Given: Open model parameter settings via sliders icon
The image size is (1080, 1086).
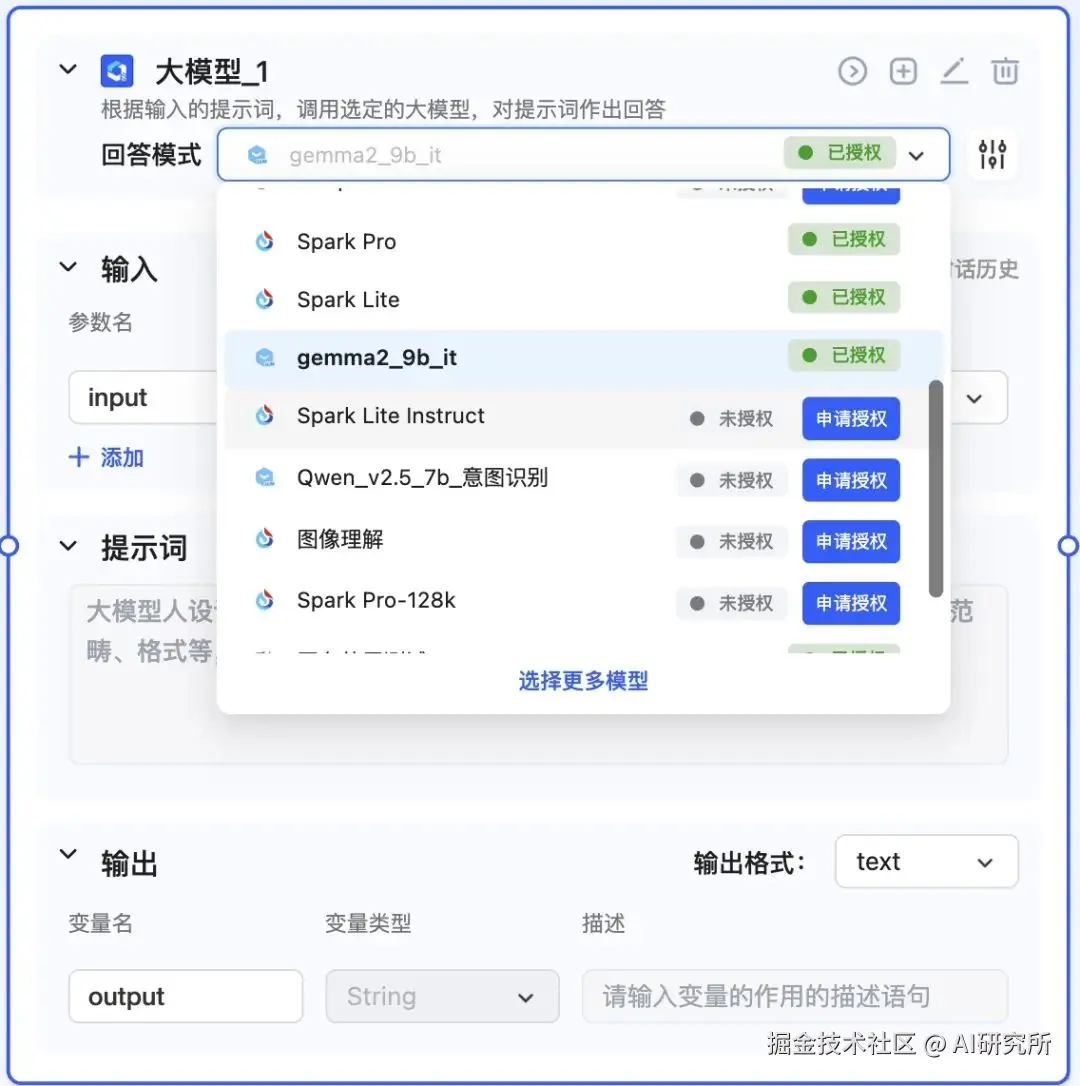Looking at the screenshot, I should point(991,154).
